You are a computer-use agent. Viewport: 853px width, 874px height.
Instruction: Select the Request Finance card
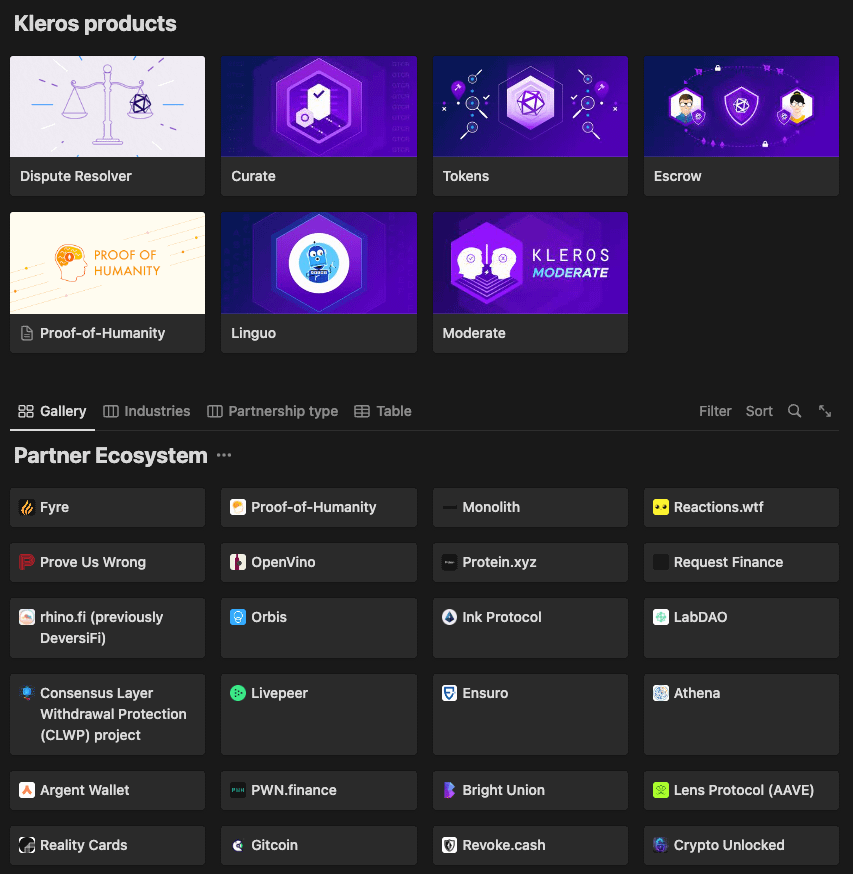pos(741,562)
